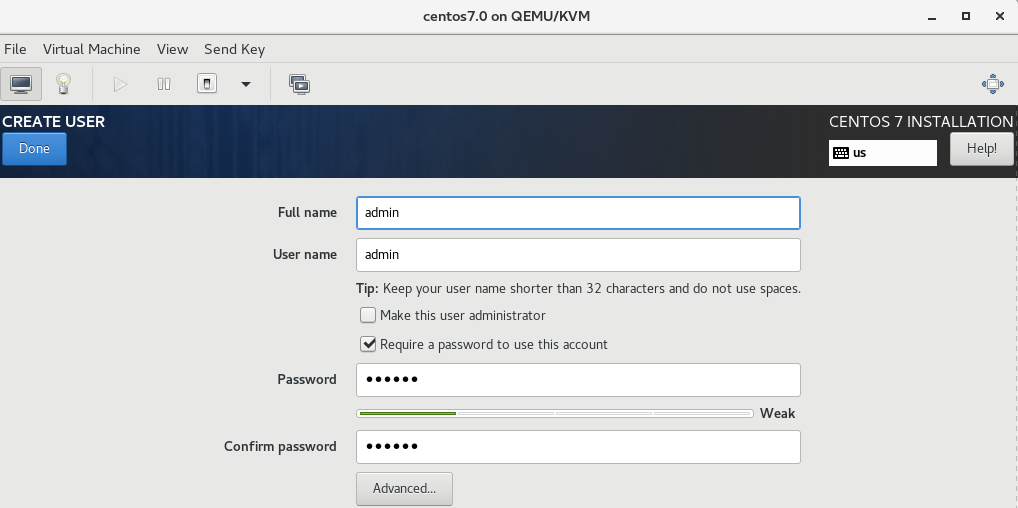Image resolution: width=1018 pixels, height=508 pixels.
Task: Click the blue Done button
Action: (x=34, y=149)
